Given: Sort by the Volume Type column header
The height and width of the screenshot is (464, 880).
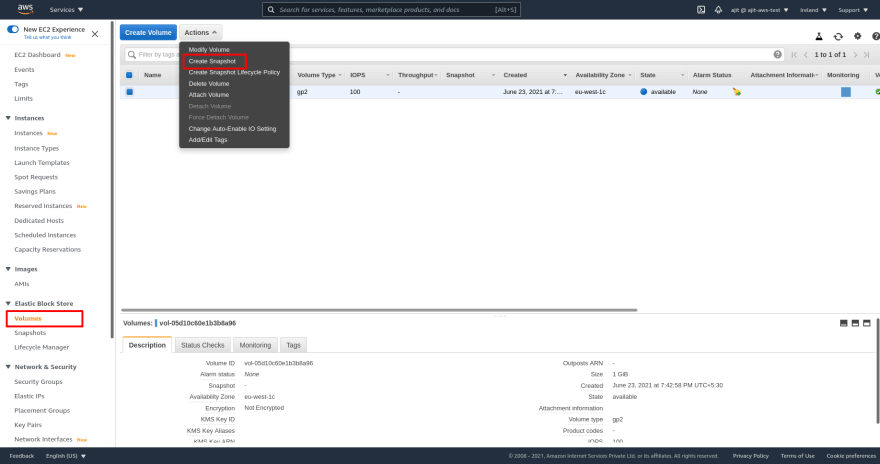Looking at the screenshot, I should [x=317, y=75].
